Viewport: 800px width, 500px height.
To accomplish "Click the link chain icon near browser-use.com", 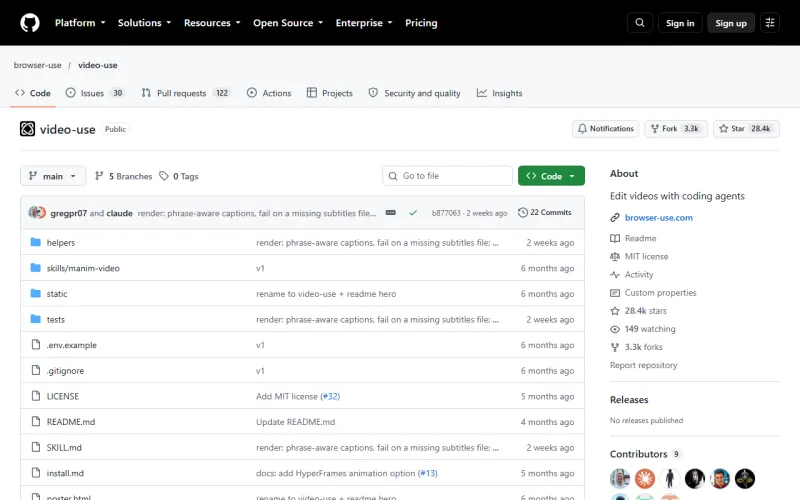I will (615, 218).
